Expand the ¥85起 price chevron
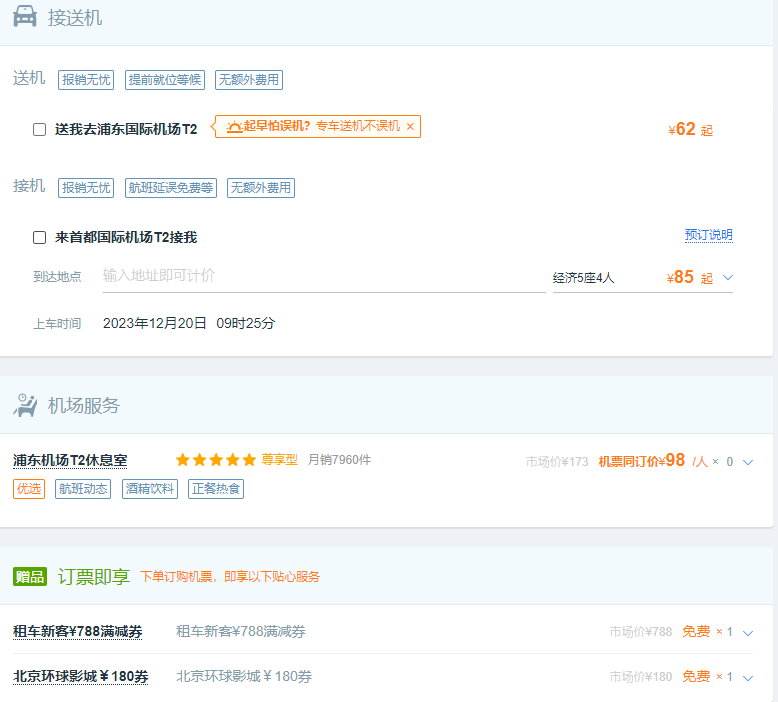 728,277
